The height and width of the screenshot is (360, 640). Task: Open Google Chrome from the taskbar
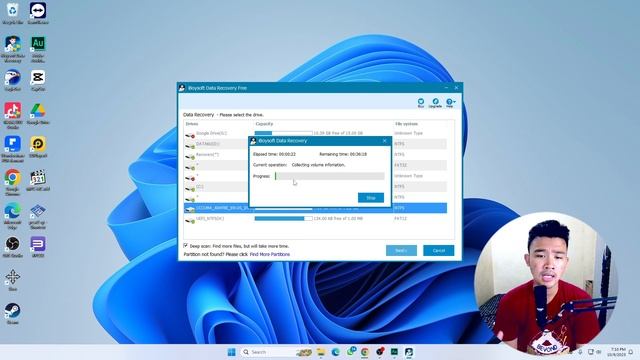pyautogui.click(x=365, y=352)
